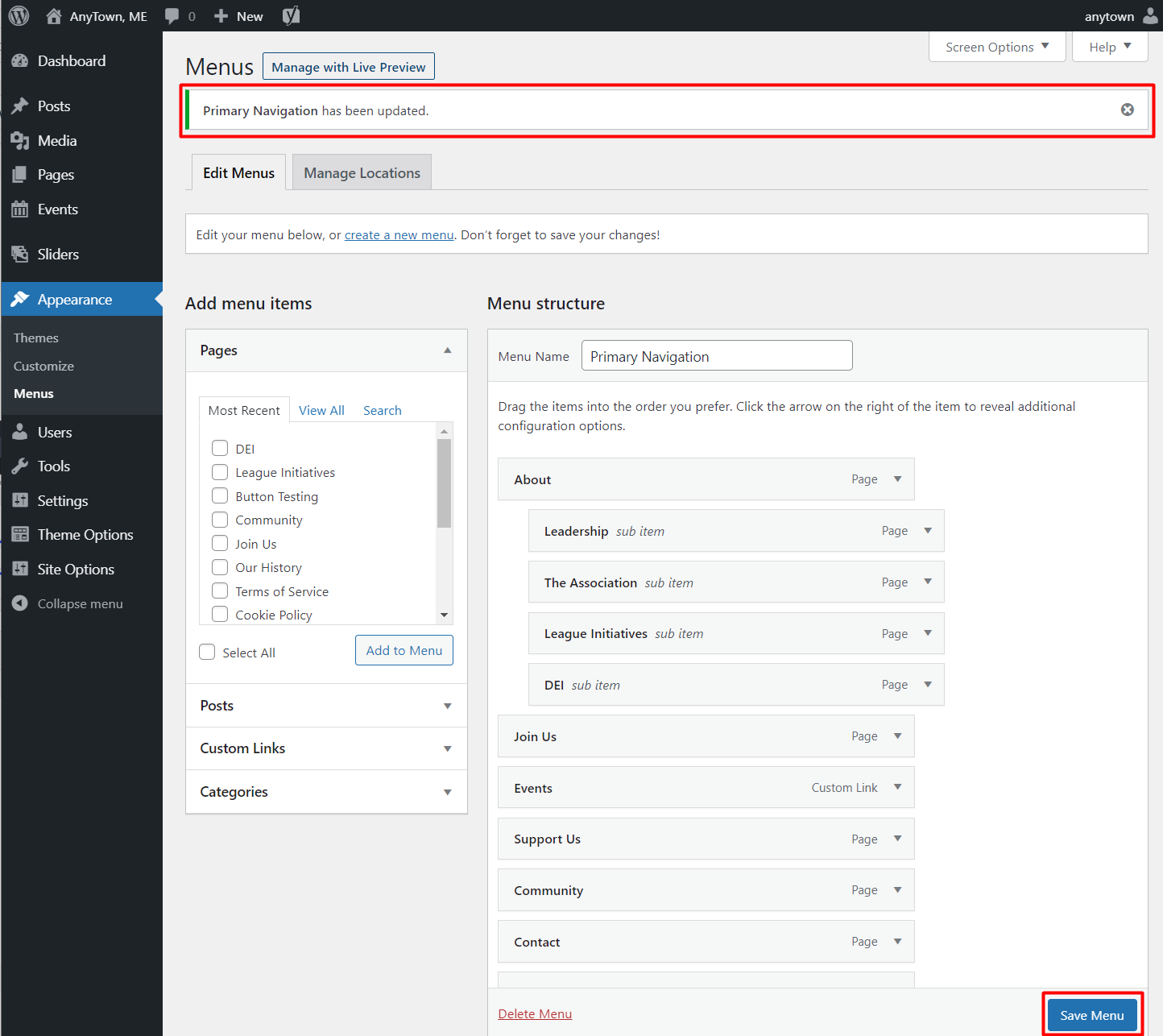The image size is (1163, 1036).
Task: Click the Sliders sidebar icon
Action: coord(20,255)
